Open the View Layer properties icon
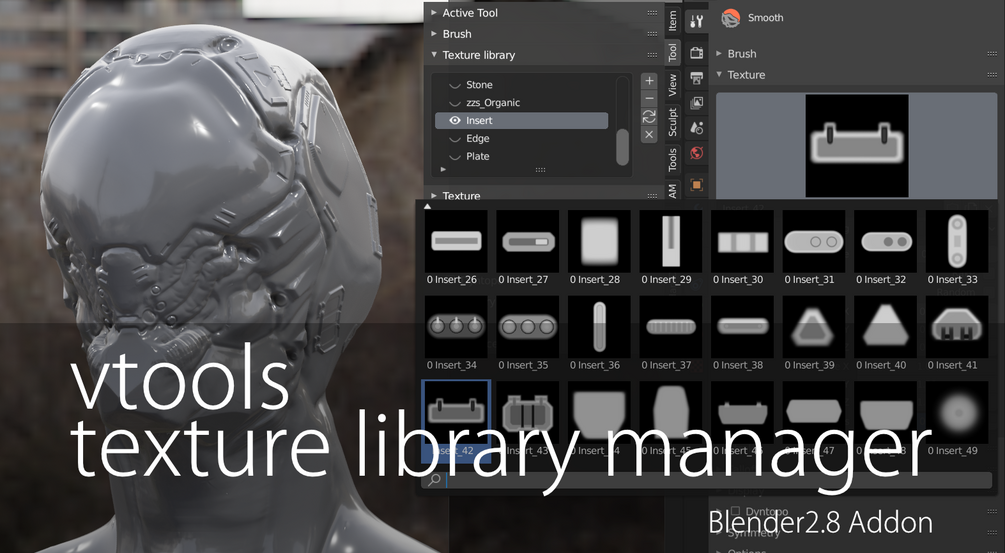The image size is (1005, 553). [x=696, y=103]
